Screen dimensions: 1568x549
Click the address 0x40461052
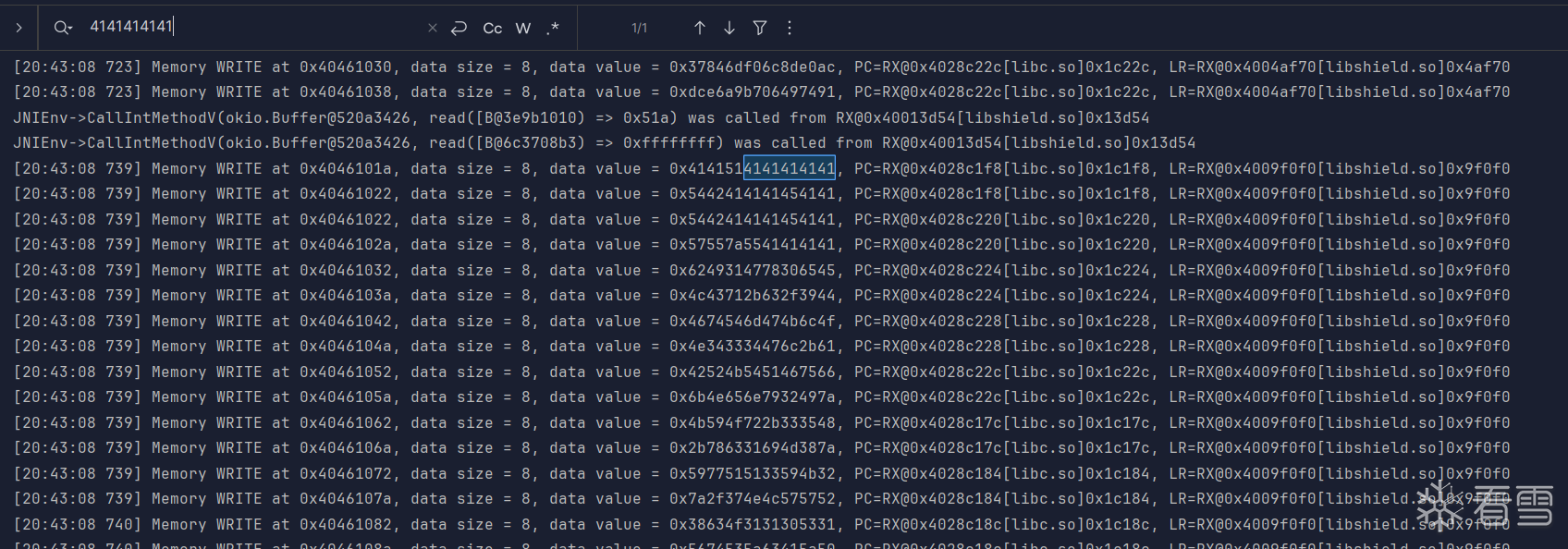pyautogui.click(x=346, y=372)
